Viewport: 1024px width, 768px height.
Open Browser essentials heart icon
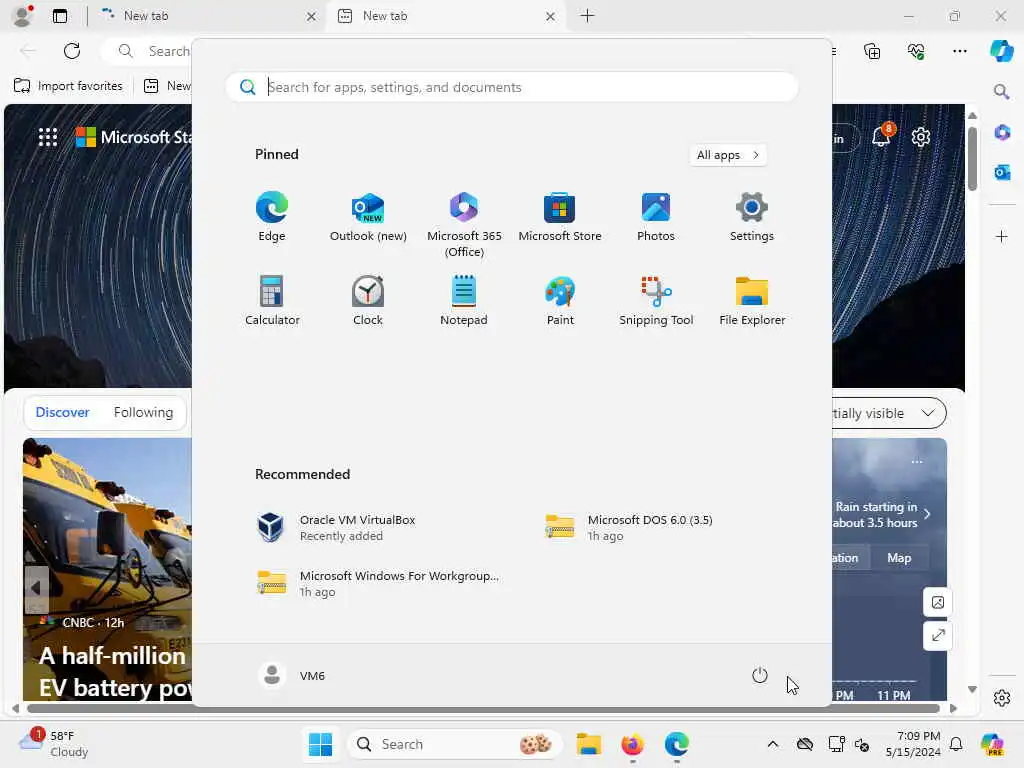(916, 51)
